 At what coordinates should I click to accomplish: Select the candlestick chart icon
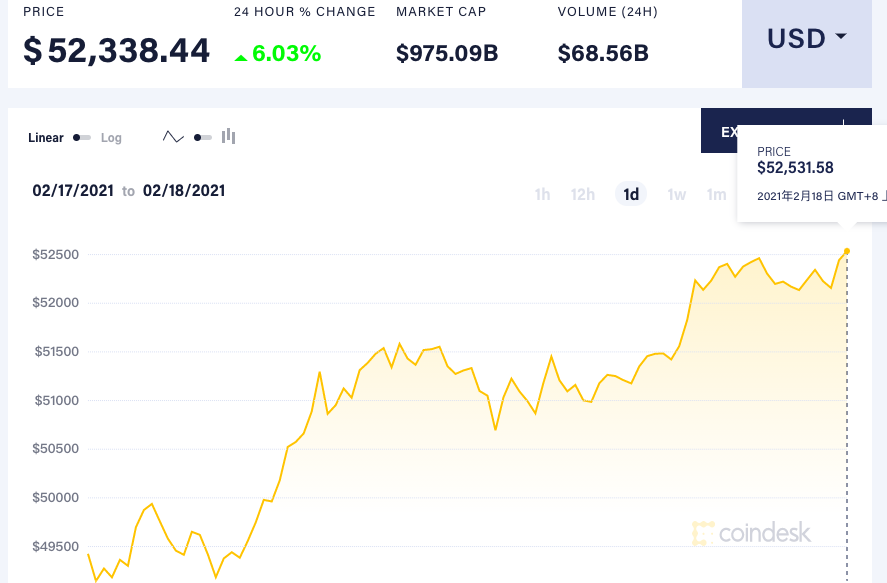(x=228, y=136)
